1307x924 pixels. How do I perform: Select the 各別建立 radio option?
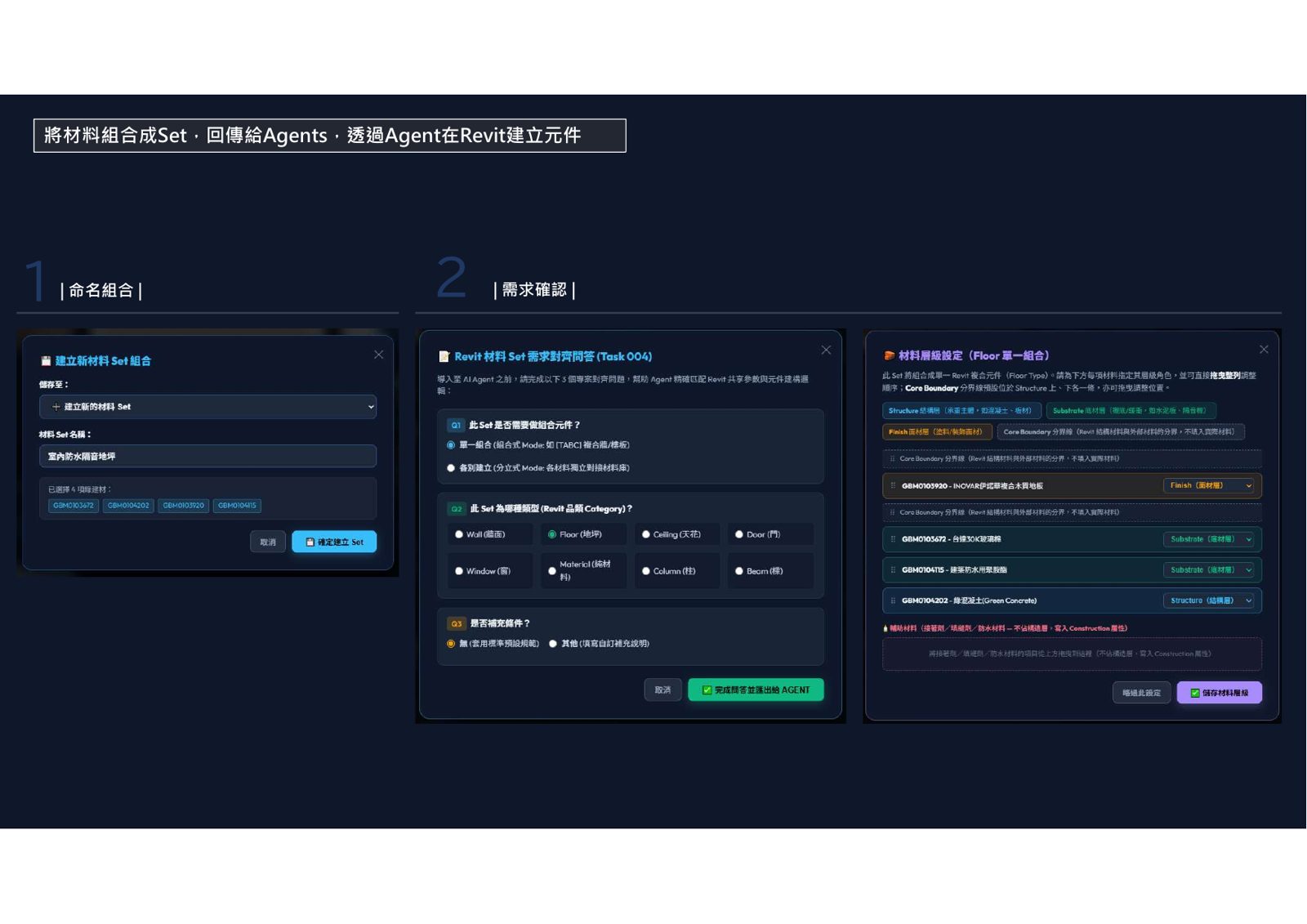451,468
